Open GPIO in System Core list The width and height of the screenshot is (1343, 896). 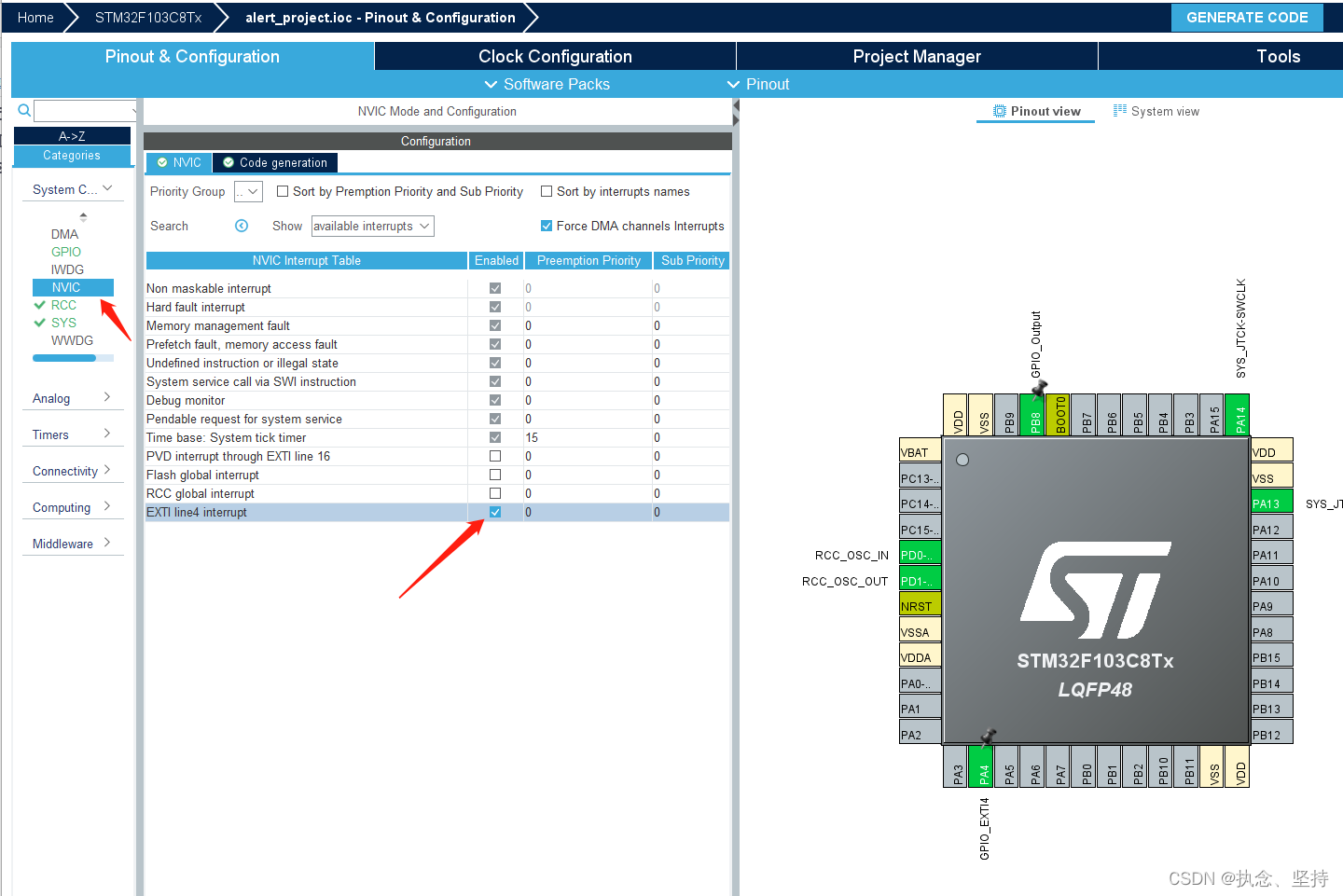pos(66,252)
